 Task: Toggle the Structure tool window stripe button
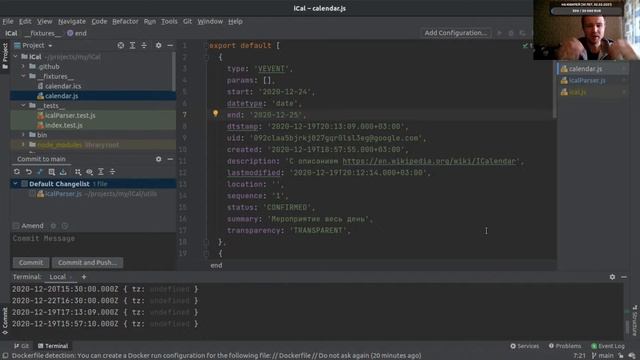pos(635,320)
